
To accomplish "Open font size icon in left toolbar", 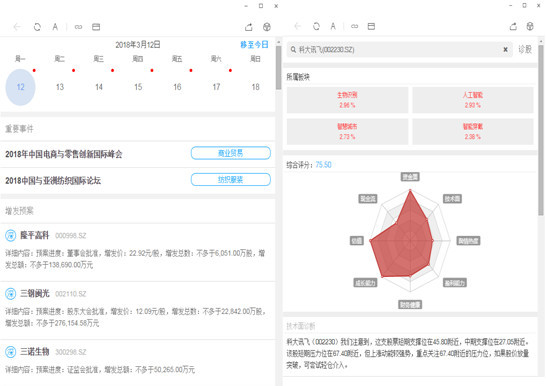I will click(x=55, y=27).
